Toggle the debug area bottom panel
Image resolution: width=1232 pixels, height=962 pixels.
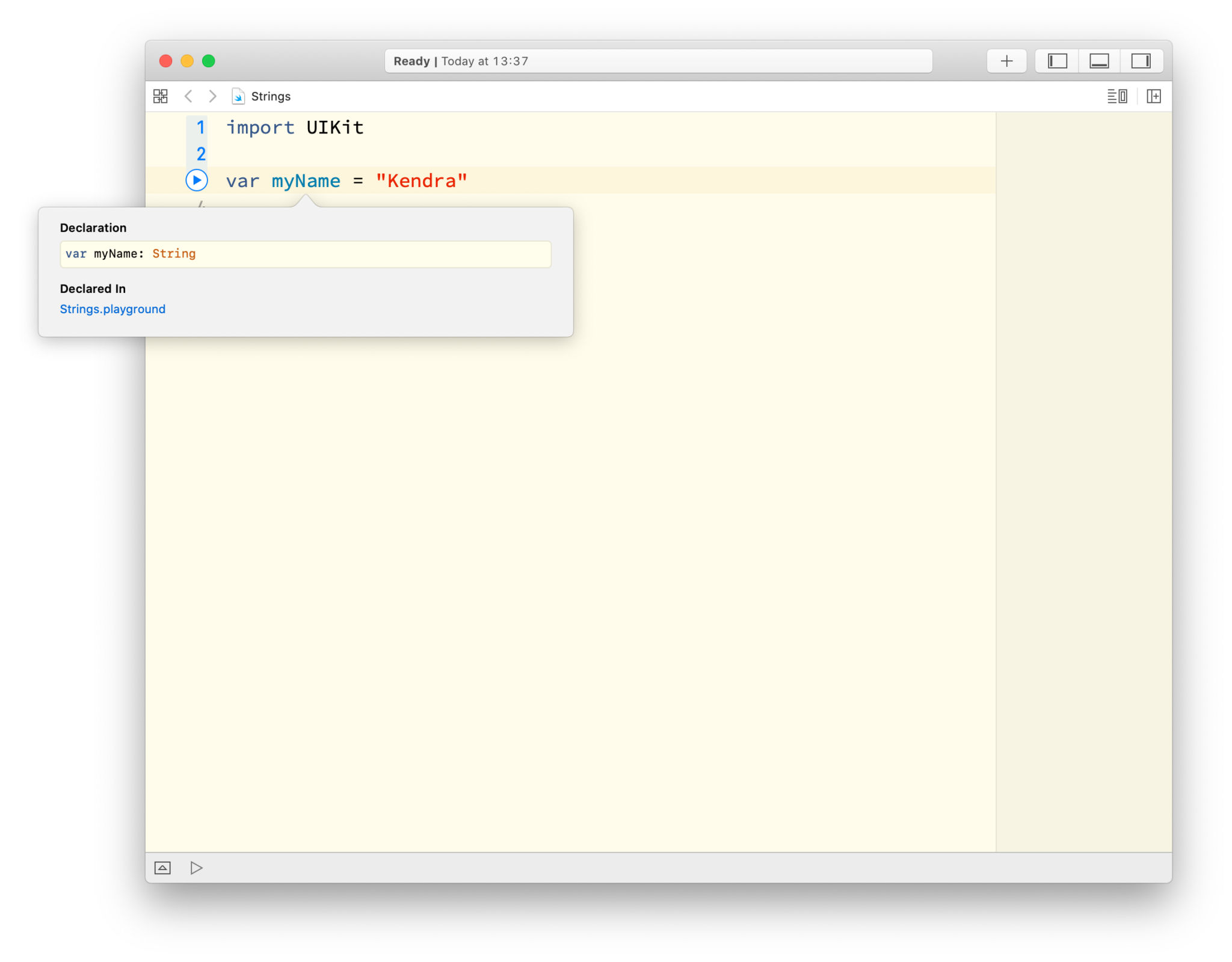tap(1099, 61)
